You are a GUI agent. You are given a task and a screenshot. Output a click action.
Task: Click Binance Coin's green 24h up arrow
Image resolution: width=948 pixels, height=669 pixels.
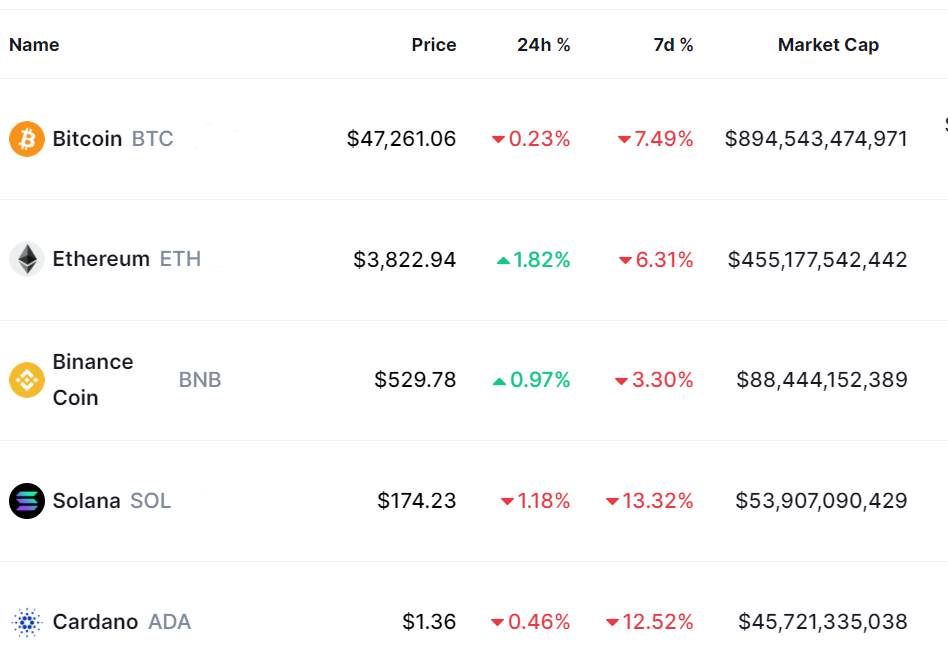click(499, 381)
